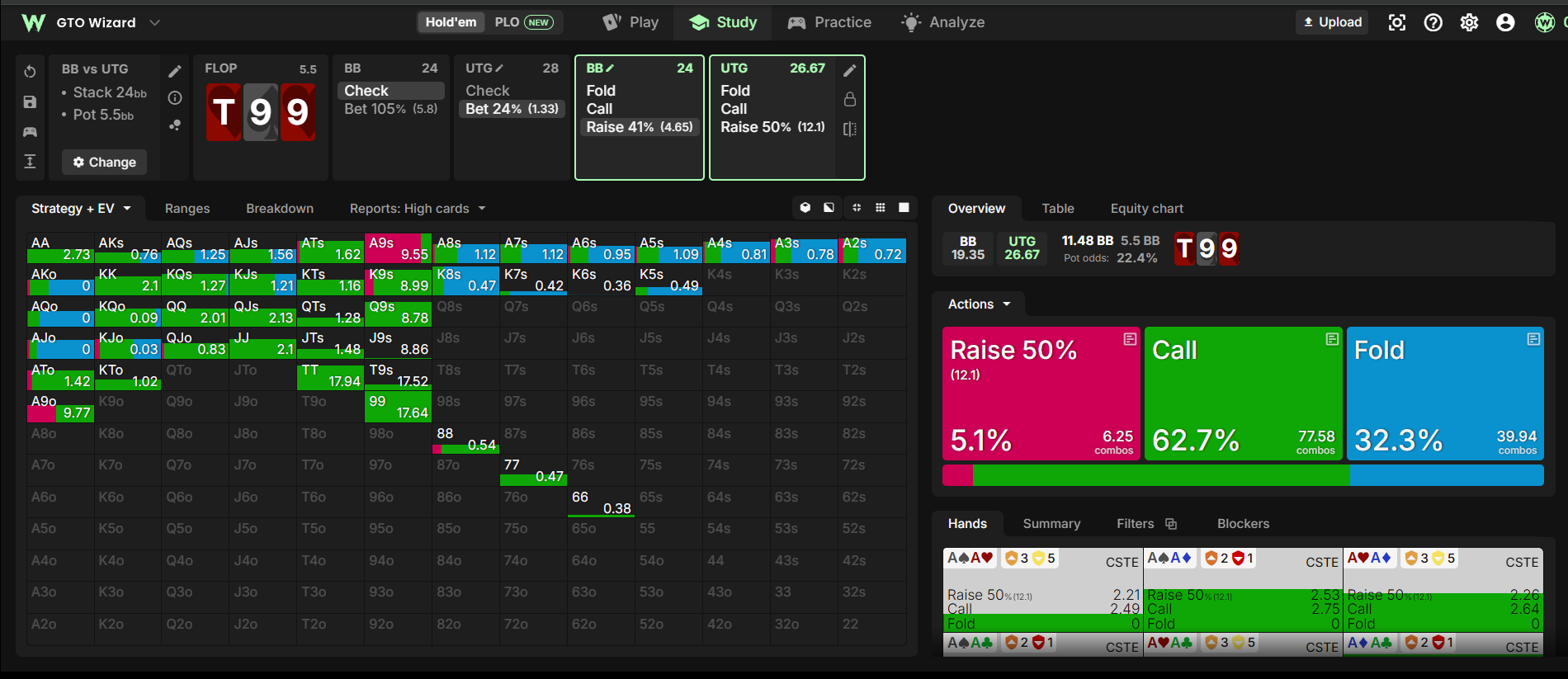This screenshot has height=679, width=1568.
Task: Expand the Call card details icon
Action: (1332, 339)
